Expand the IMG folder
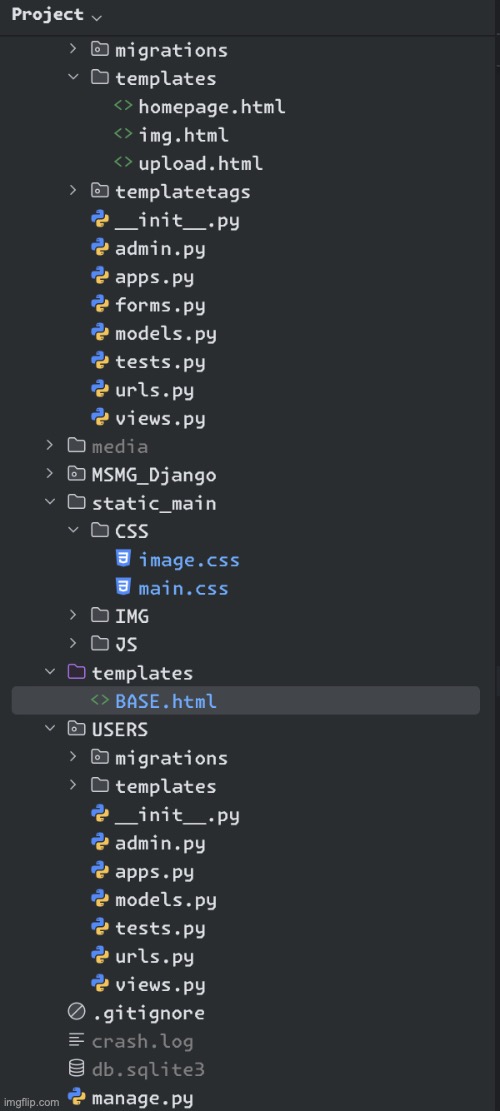500x1111 pixels. [73, 616]
